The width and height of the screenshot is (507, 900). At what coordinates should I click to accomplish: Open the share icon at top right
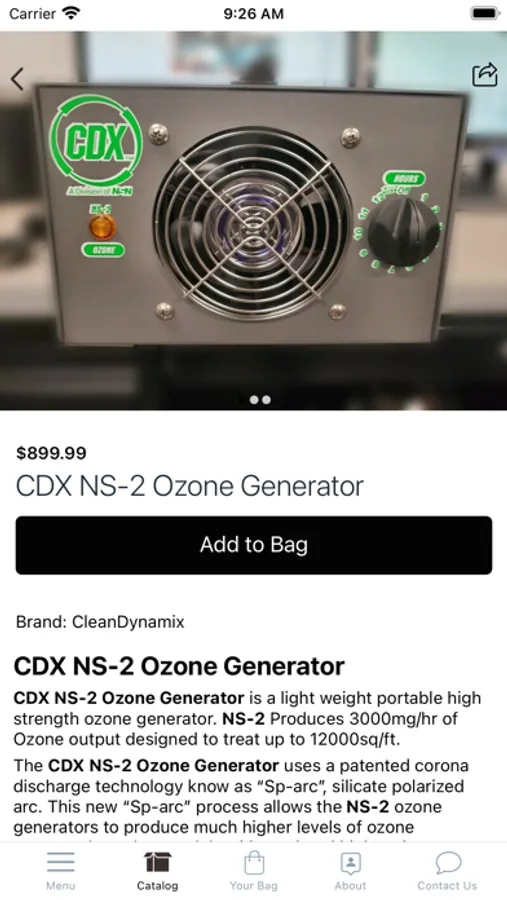(x=485, y=75)
